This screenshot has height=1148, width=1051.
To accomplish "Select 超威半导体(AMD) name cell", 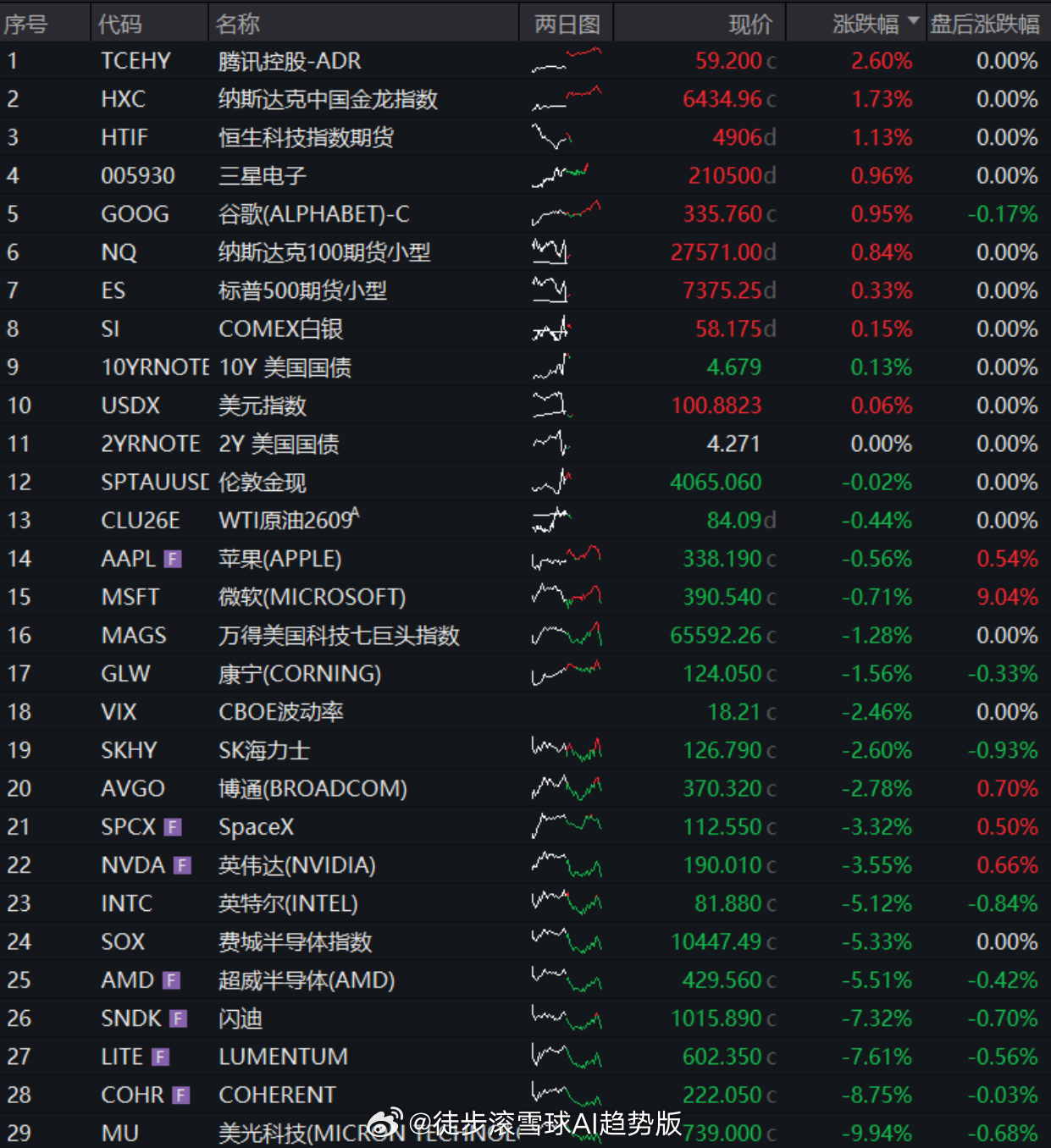I will (307, 980).
